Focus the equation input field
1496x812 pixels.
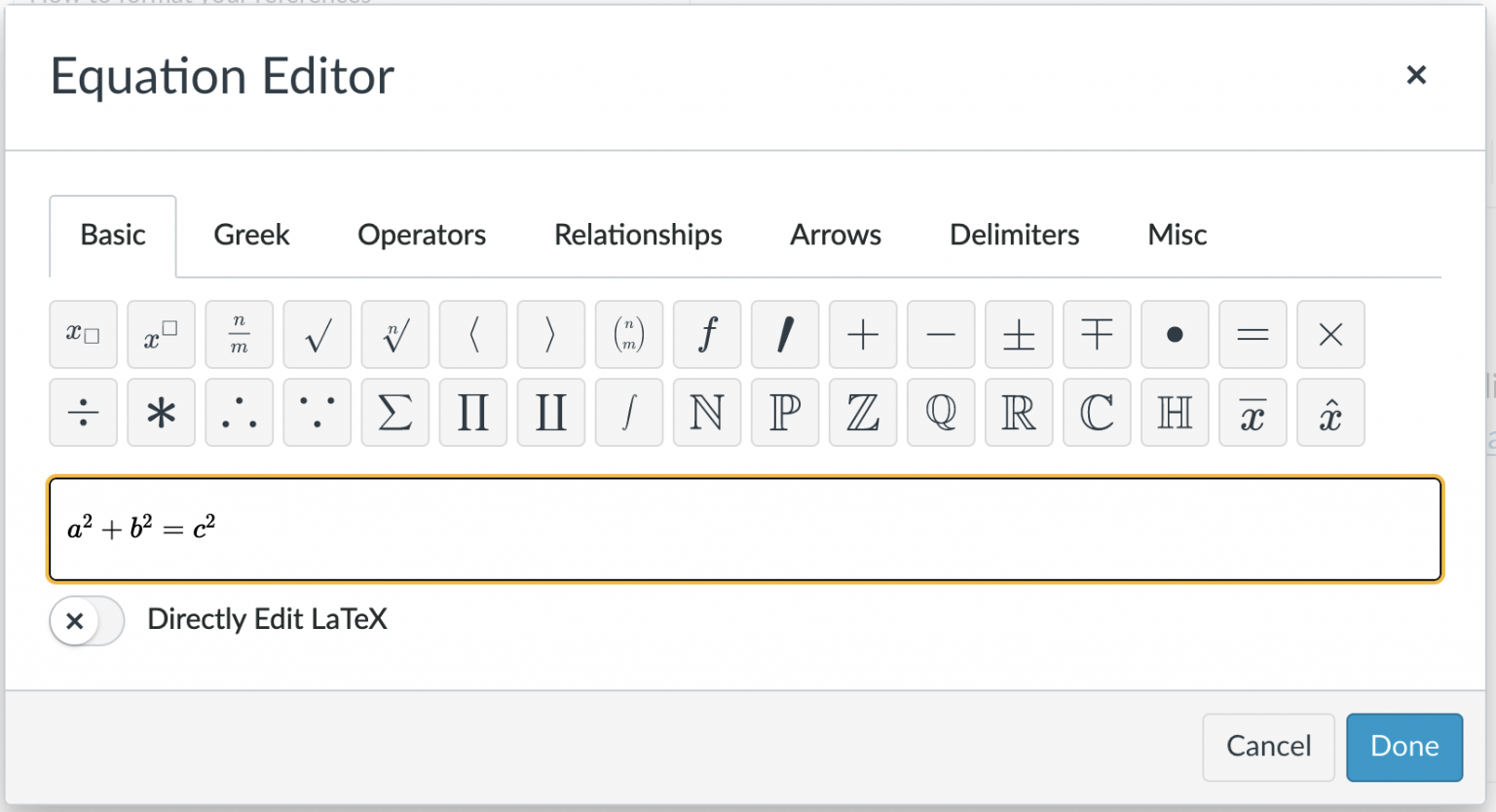[745, 530]
